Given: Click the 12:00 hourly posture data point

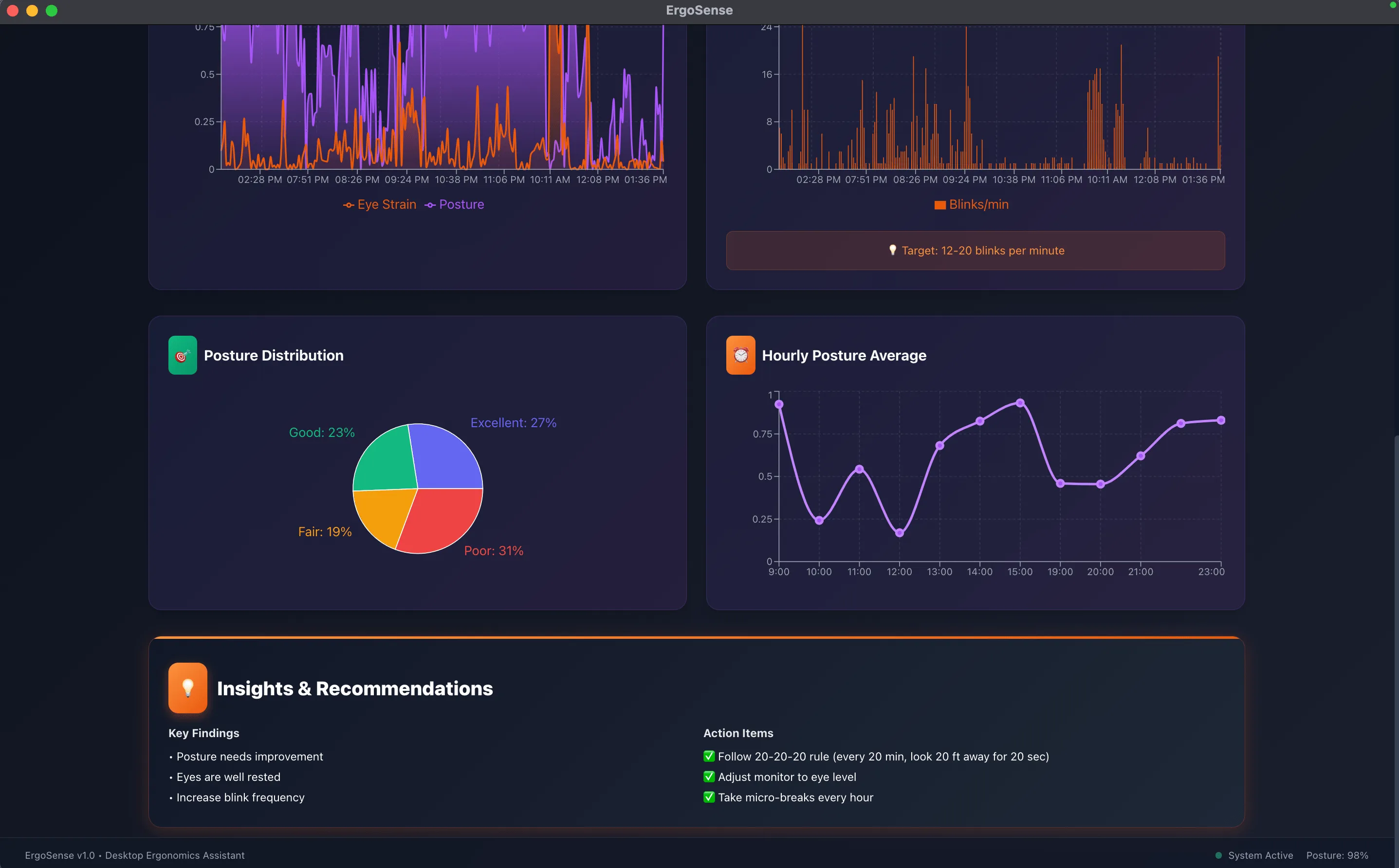Looking at the screenshot, I should (900, 533).
